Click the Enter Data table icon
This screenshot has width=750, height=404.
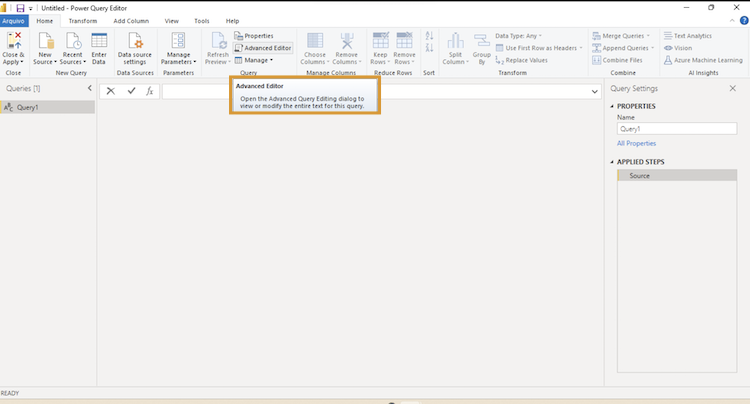point(99,41)
